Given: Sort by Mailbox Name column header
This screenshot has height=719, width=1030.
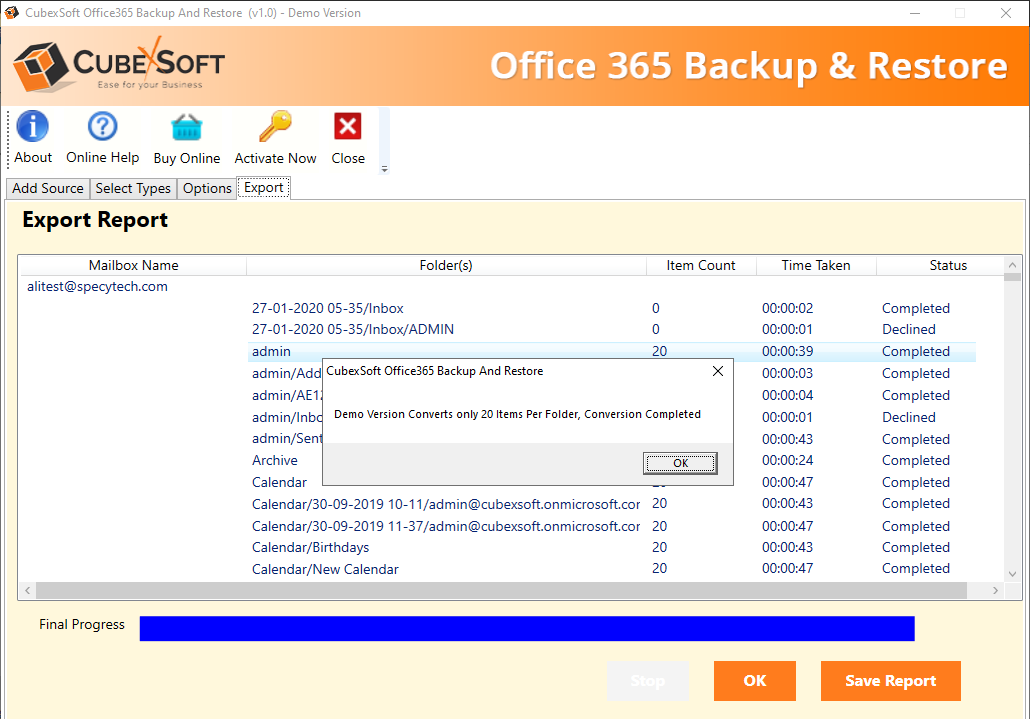Looking at the screenshot, I should pos(133,265).
